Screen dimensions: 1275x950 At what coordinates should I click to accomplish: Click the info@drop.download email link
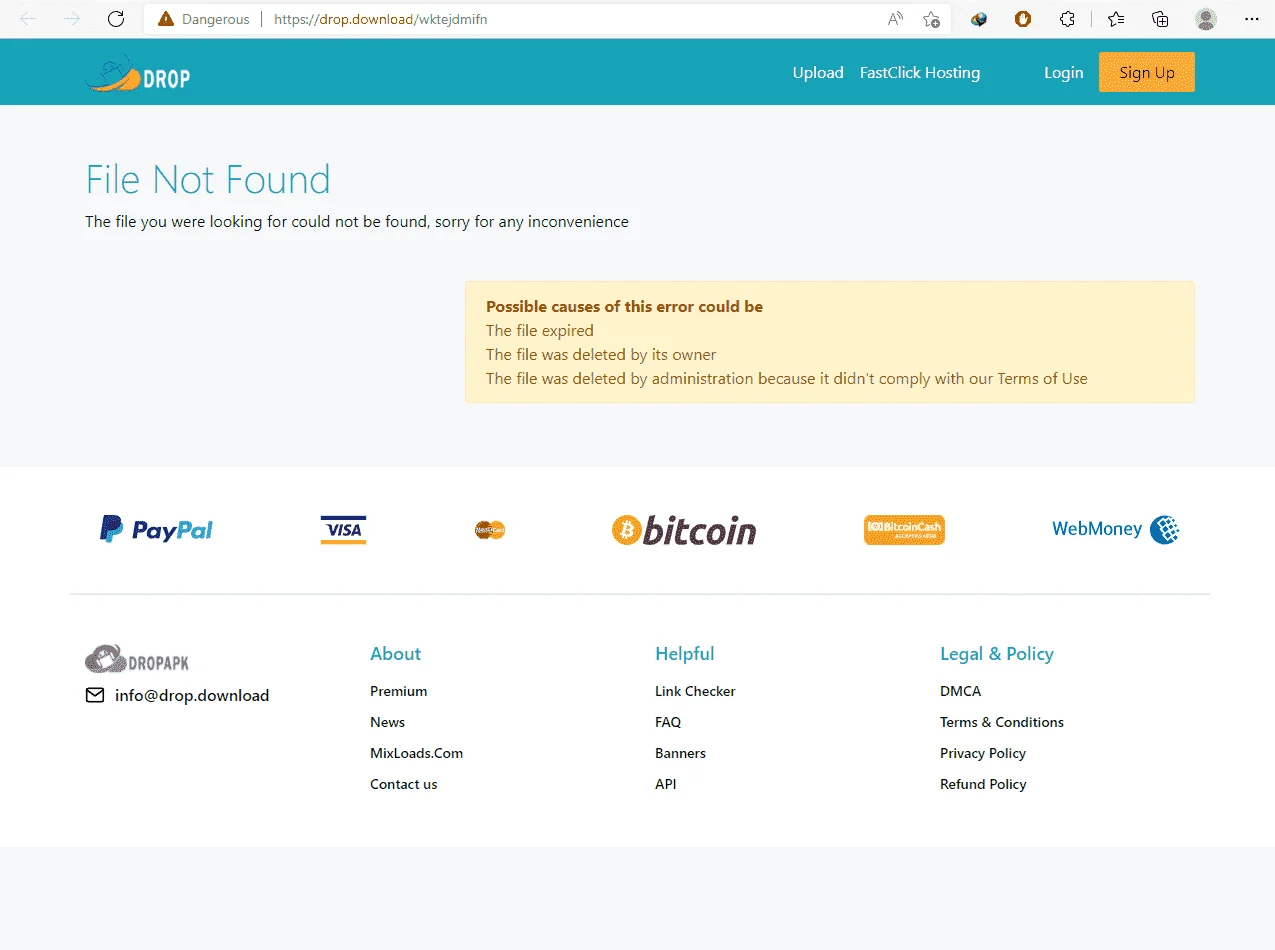pos(192,695)
